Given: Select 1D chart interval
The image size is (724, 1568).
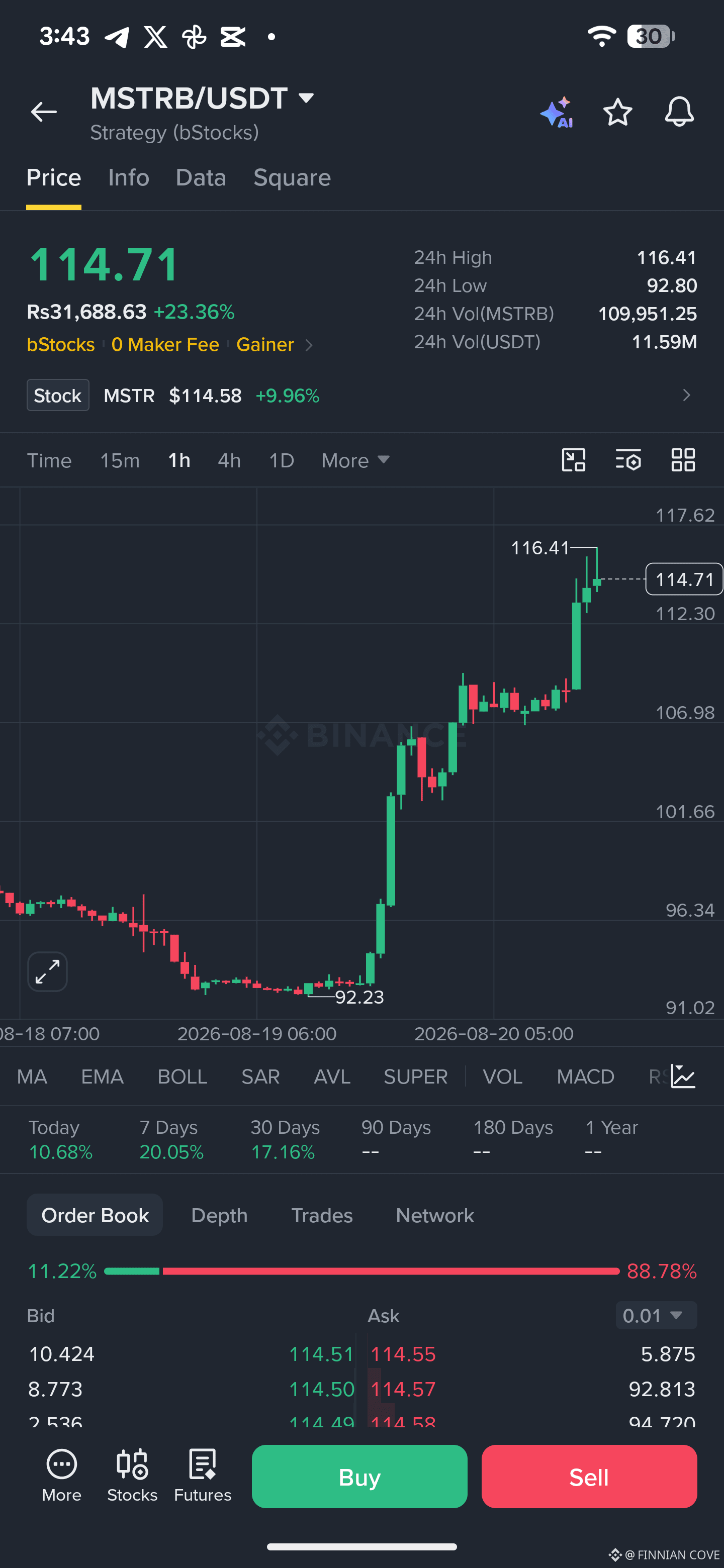Looking at the screenshot, I should tap(282, 460).
